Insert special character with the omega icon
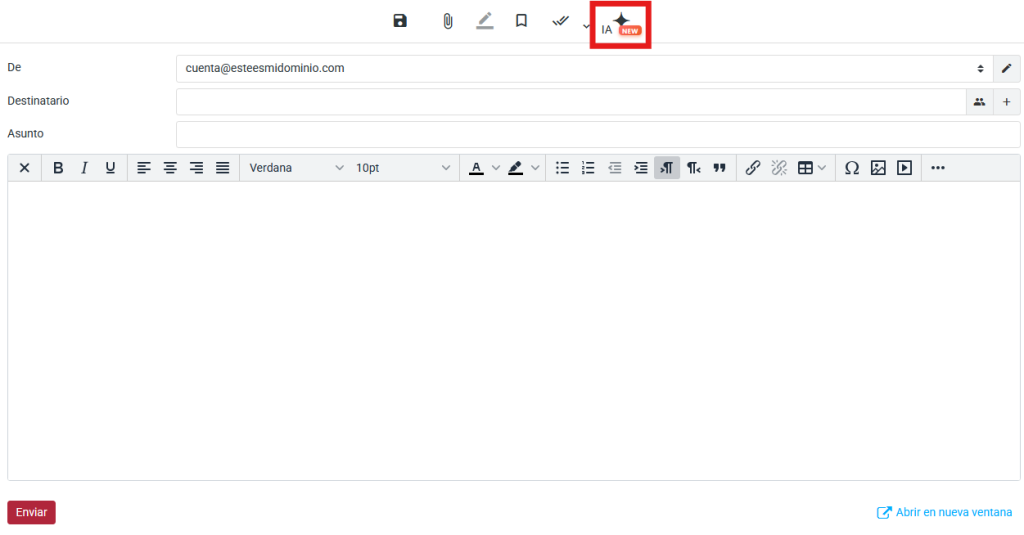Viewport: 1024px width, 535px height. (852, 168)
